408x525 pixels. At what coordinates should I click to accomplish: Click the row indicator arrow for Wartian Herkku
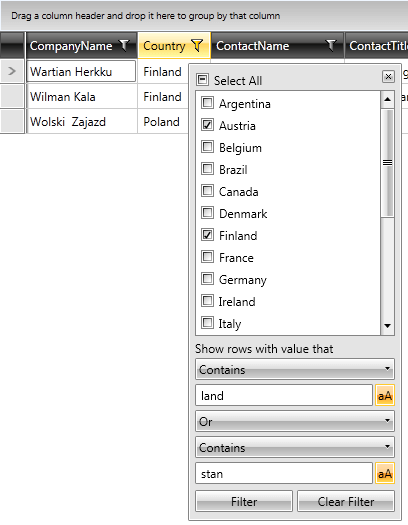12,71
